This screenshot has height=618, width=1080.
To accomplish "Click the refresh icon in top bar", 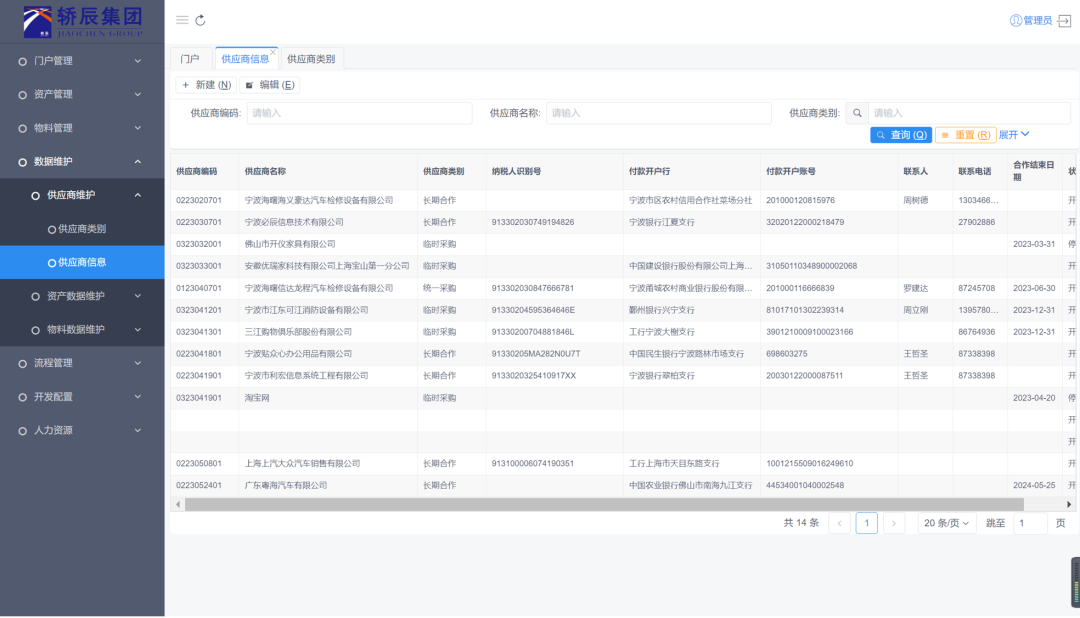I will pos(200,20).
